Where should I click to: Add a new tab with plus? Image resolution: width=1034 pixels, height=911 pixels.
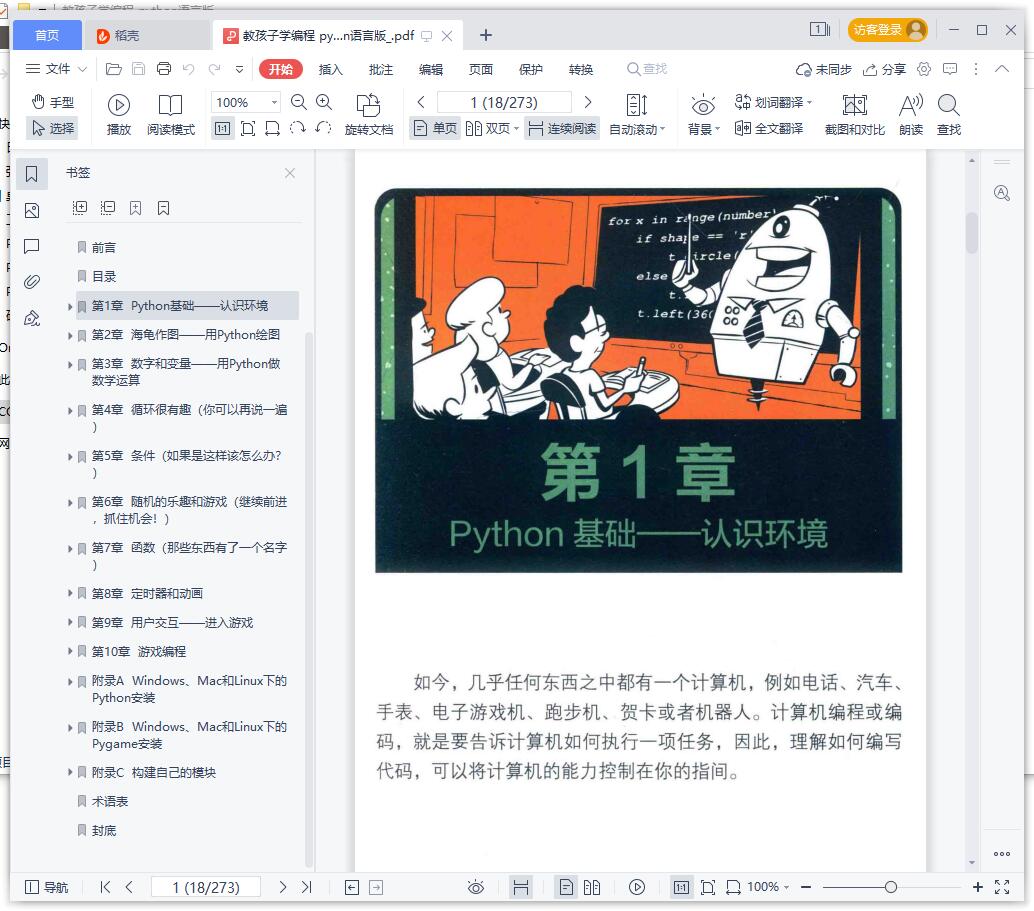[x=486, y=35]
